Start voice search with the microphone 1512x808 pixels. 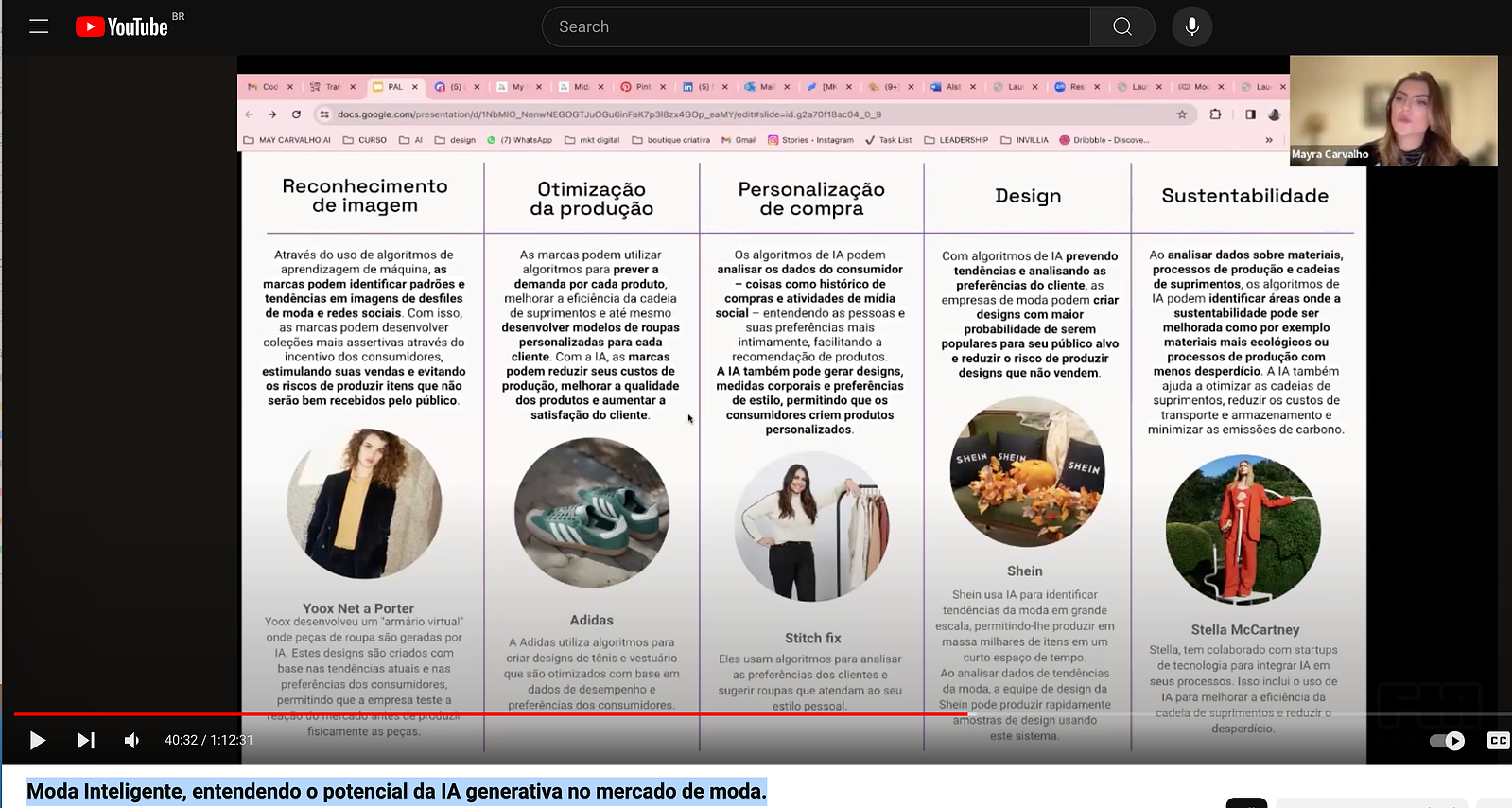[1192, 26]
